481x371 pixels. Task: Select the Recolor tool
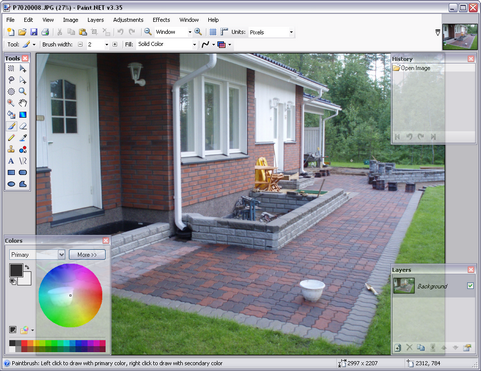(23, 149)
